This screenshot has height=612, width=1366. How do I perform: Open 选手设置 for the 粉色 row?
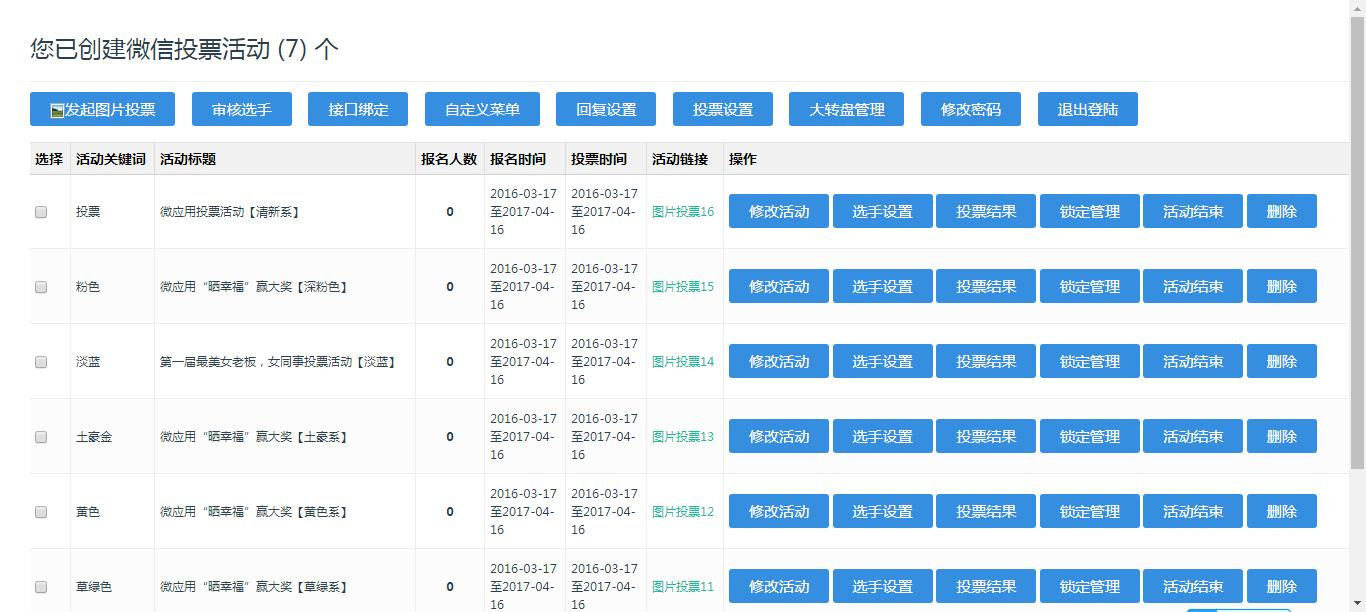point(883,286)
